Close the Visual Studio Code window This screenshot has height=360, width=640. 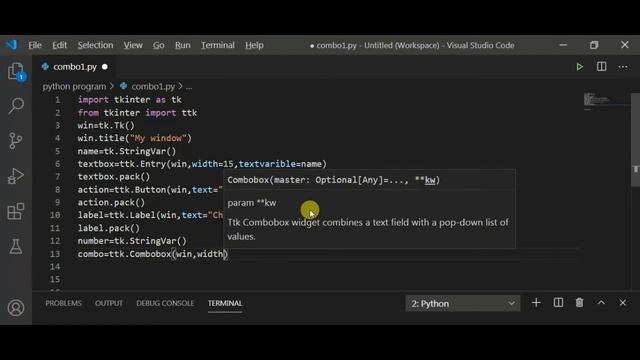coord(624,45)
